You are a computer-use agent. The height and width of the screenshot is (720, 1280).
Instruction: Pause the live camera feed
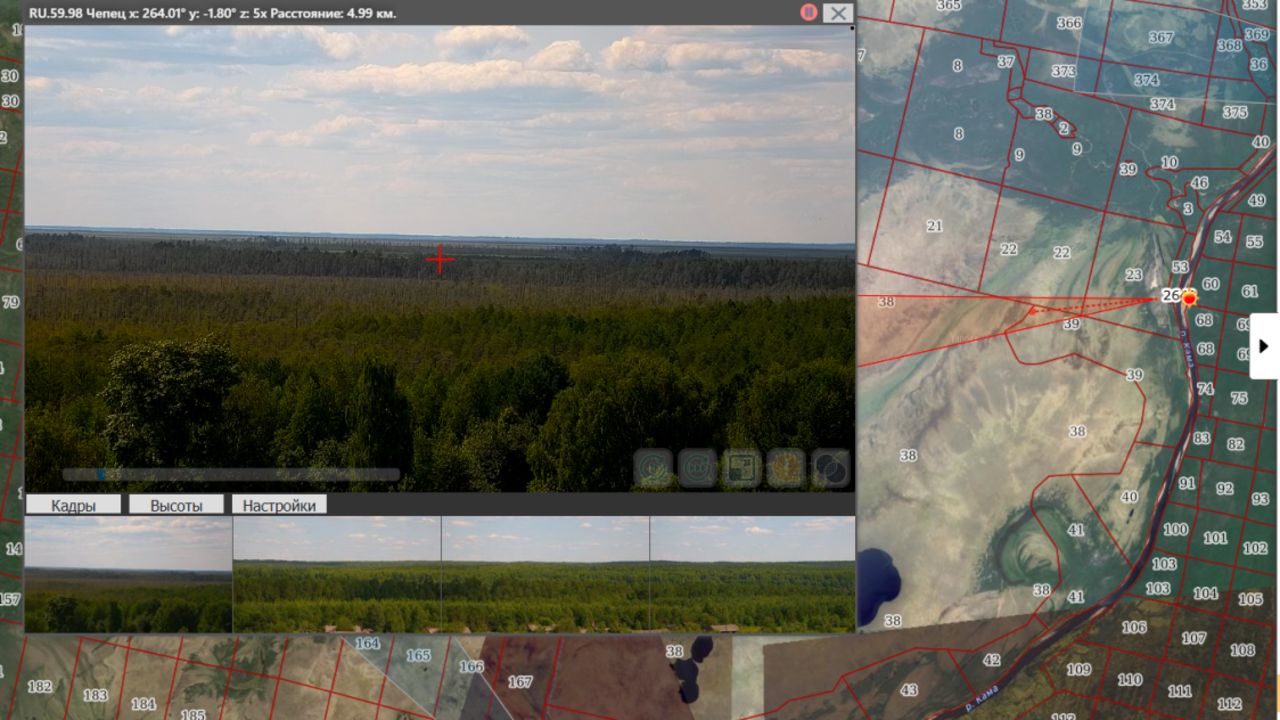tap(809, 12)
